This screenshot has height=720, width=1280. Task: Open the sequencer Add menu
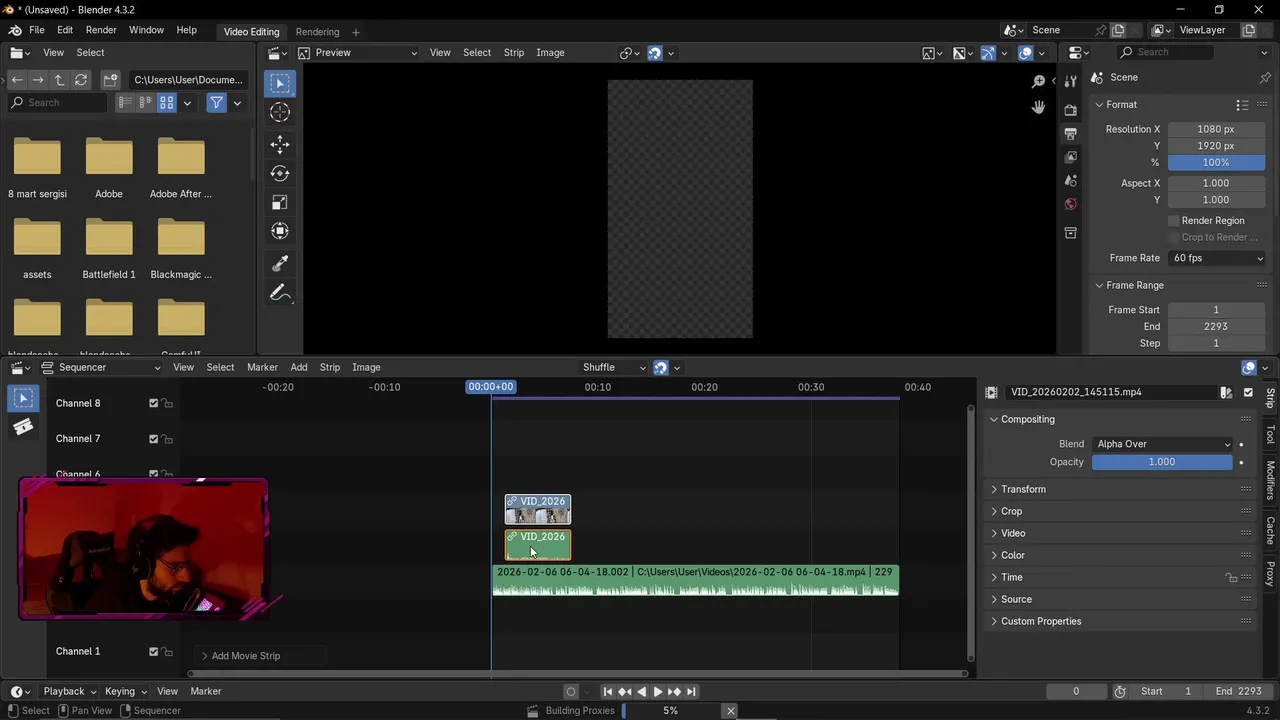coord(299,367)
